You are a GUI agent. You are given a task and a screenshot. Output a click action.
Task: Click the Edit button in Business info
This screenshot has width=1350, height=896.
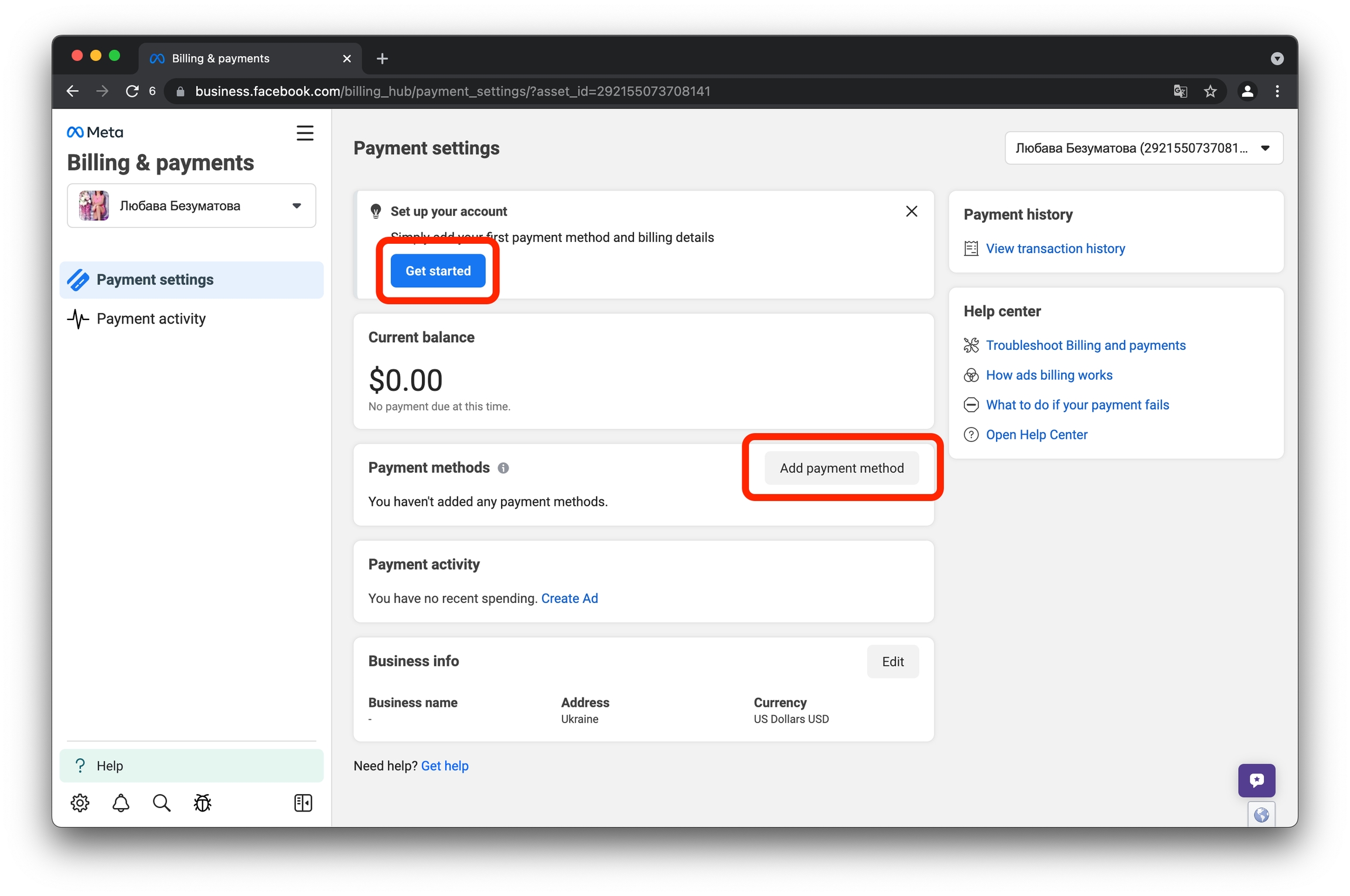893,662
